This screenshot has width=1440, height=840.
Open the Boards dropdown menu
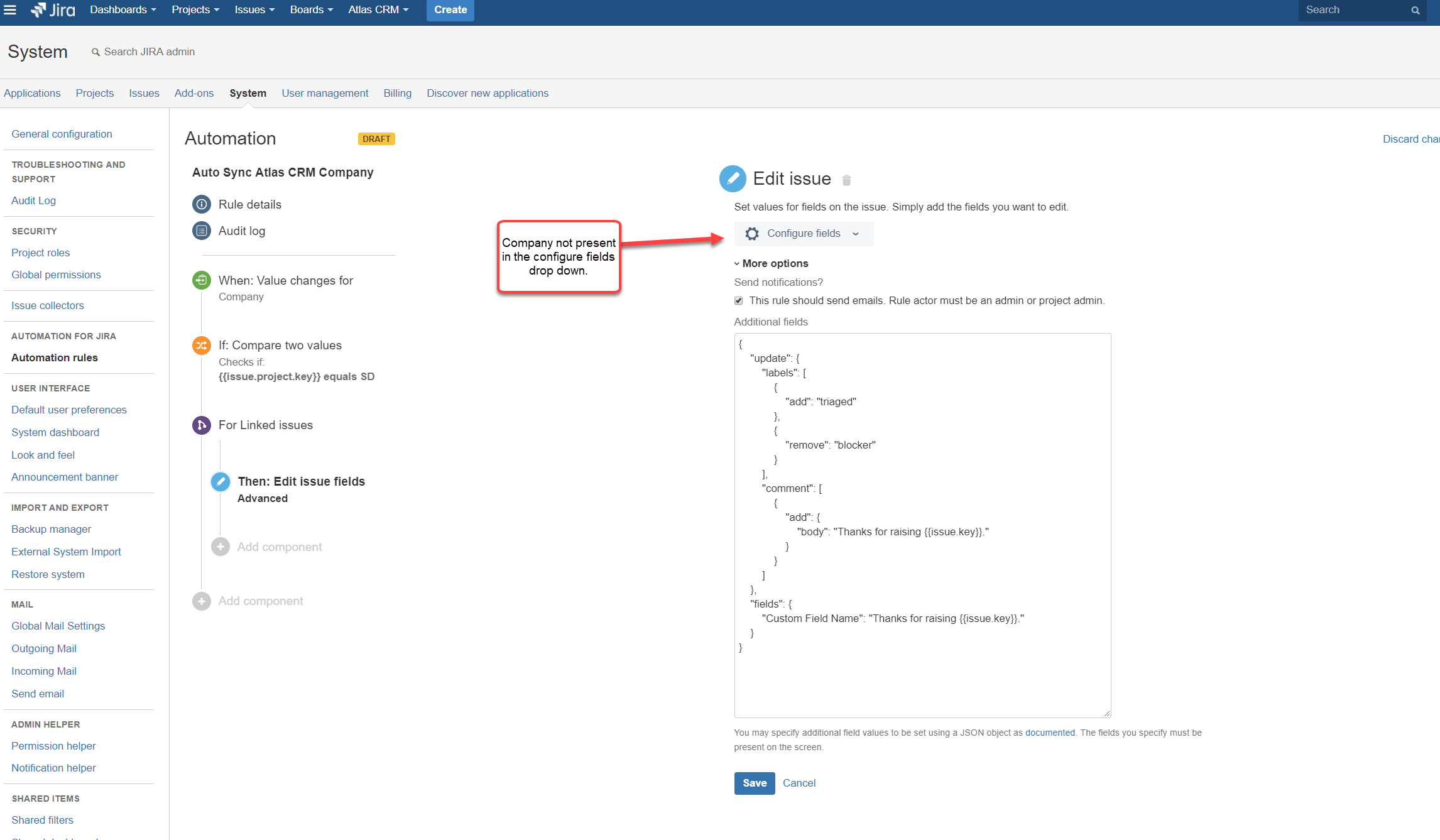(x=310, y=9)
